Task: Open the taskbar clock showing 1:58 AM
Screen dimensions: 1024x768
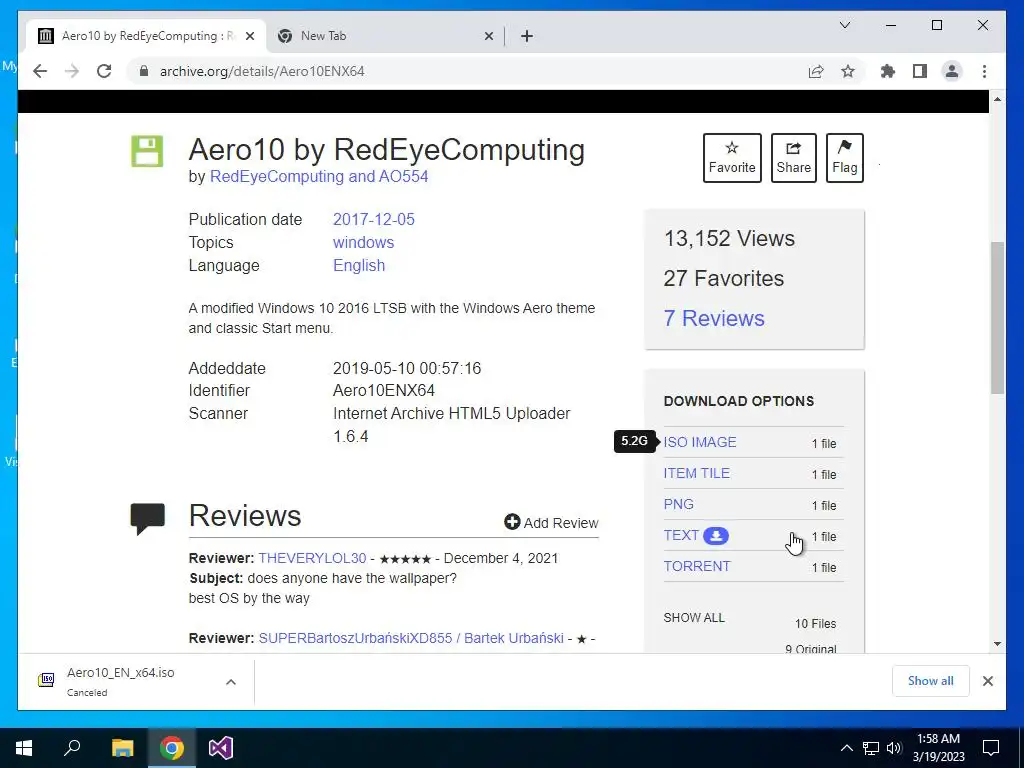Action: click(x=938, y=748)
